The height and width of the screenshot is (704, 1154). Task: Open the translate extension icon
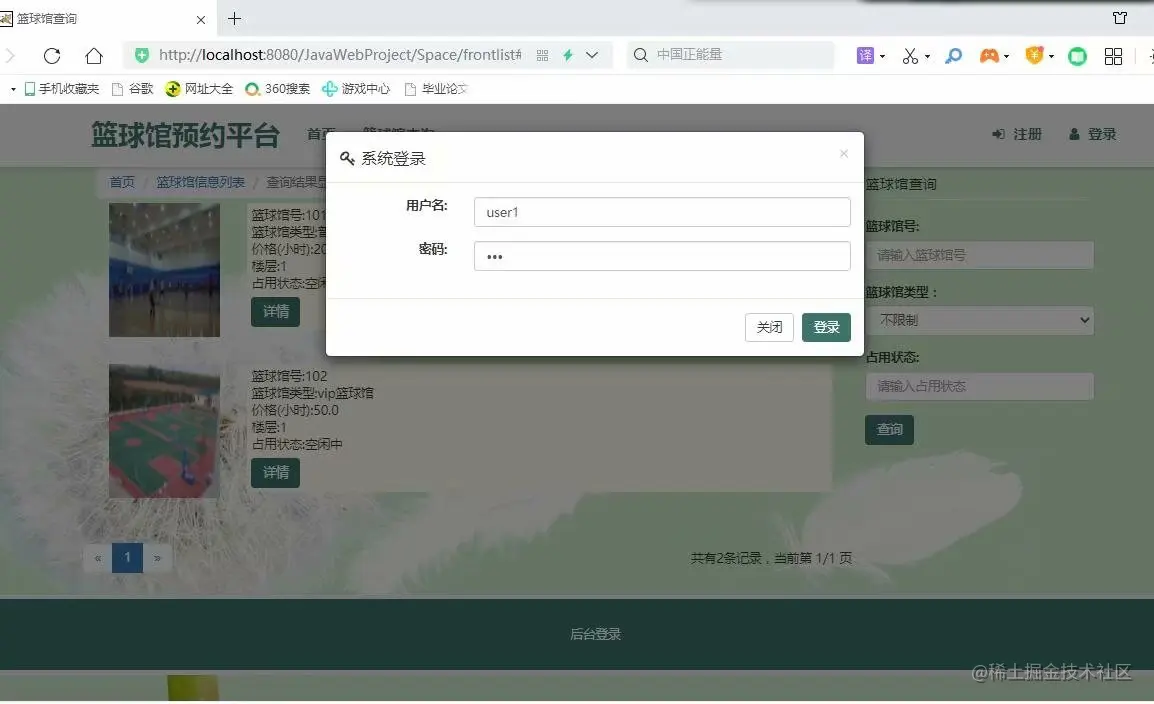click(865, 55)
